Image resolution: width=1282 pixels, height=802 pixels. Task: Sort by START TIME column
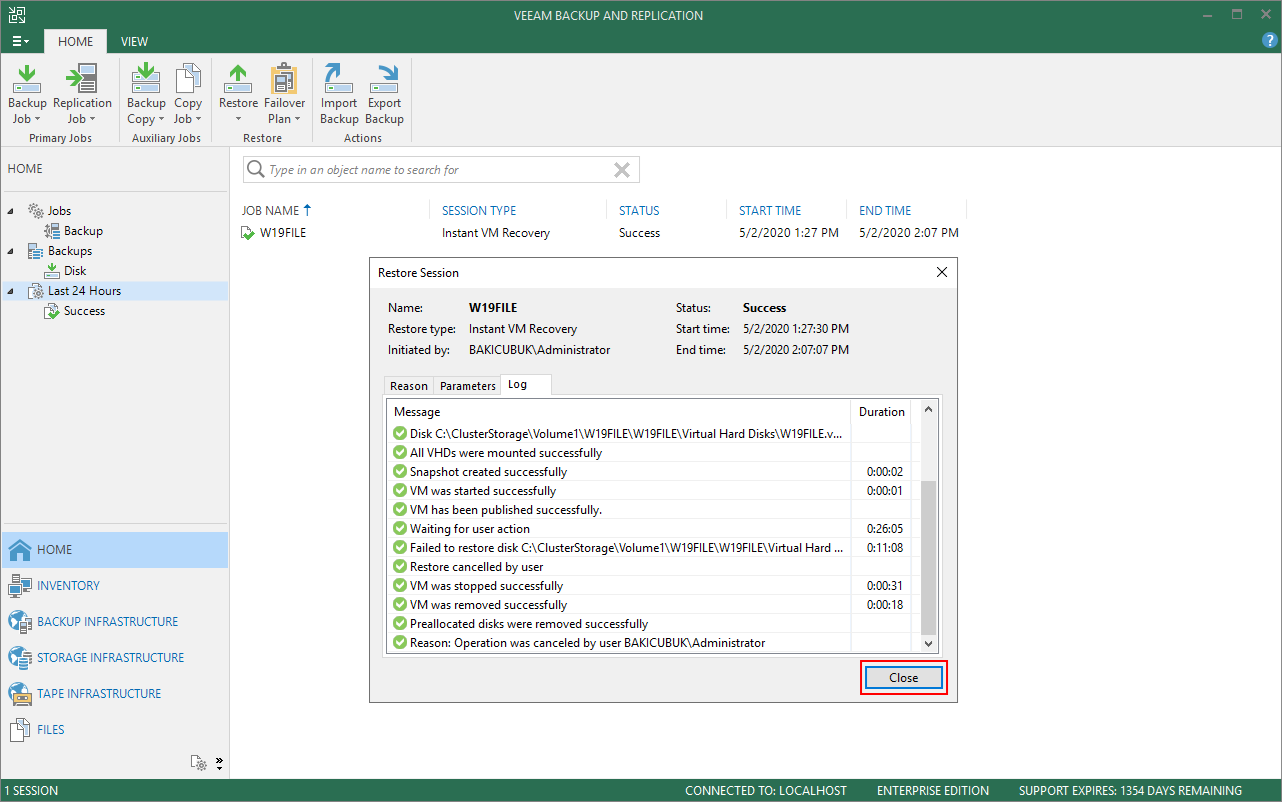(770, 211)
